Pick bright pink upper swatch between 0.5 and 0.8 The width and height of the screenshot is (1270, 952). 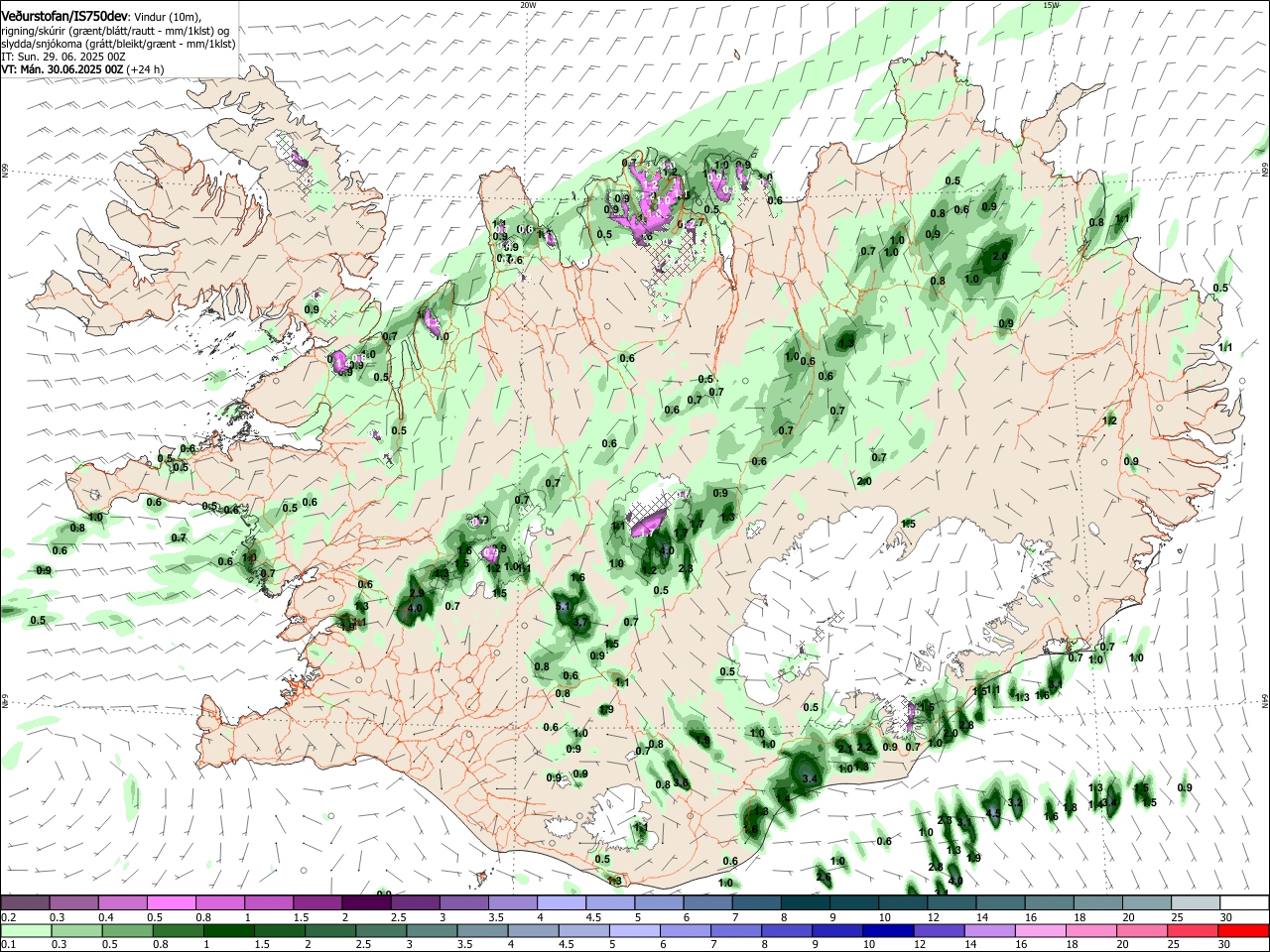pyautogui.click(x=171, y=902)
